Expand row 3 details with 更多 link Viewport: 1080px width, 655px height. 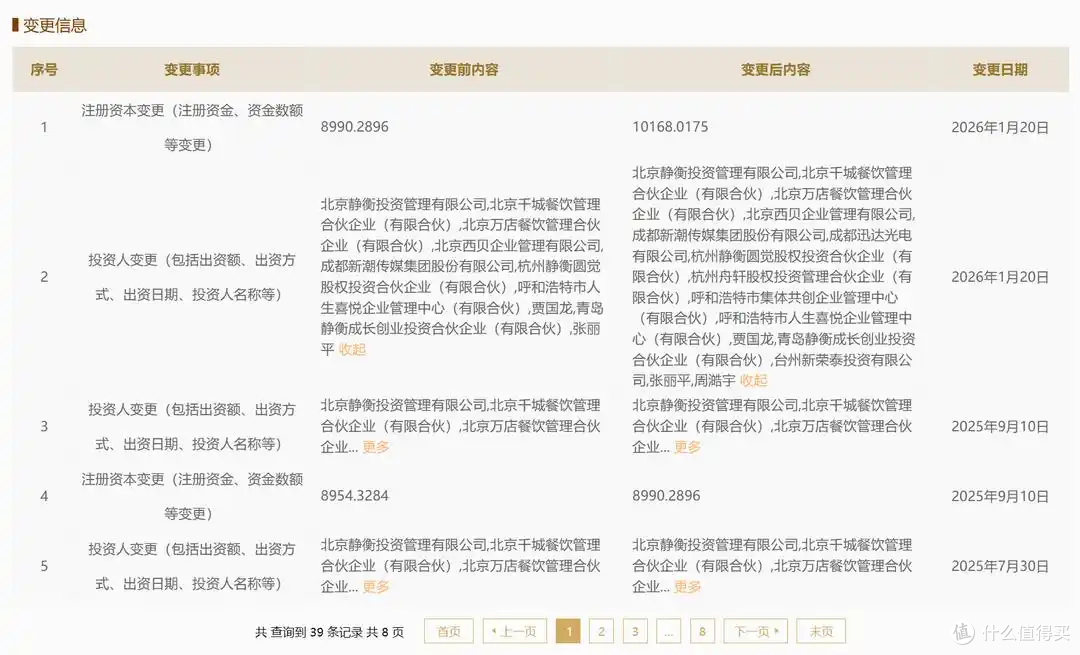coord(374,447)
